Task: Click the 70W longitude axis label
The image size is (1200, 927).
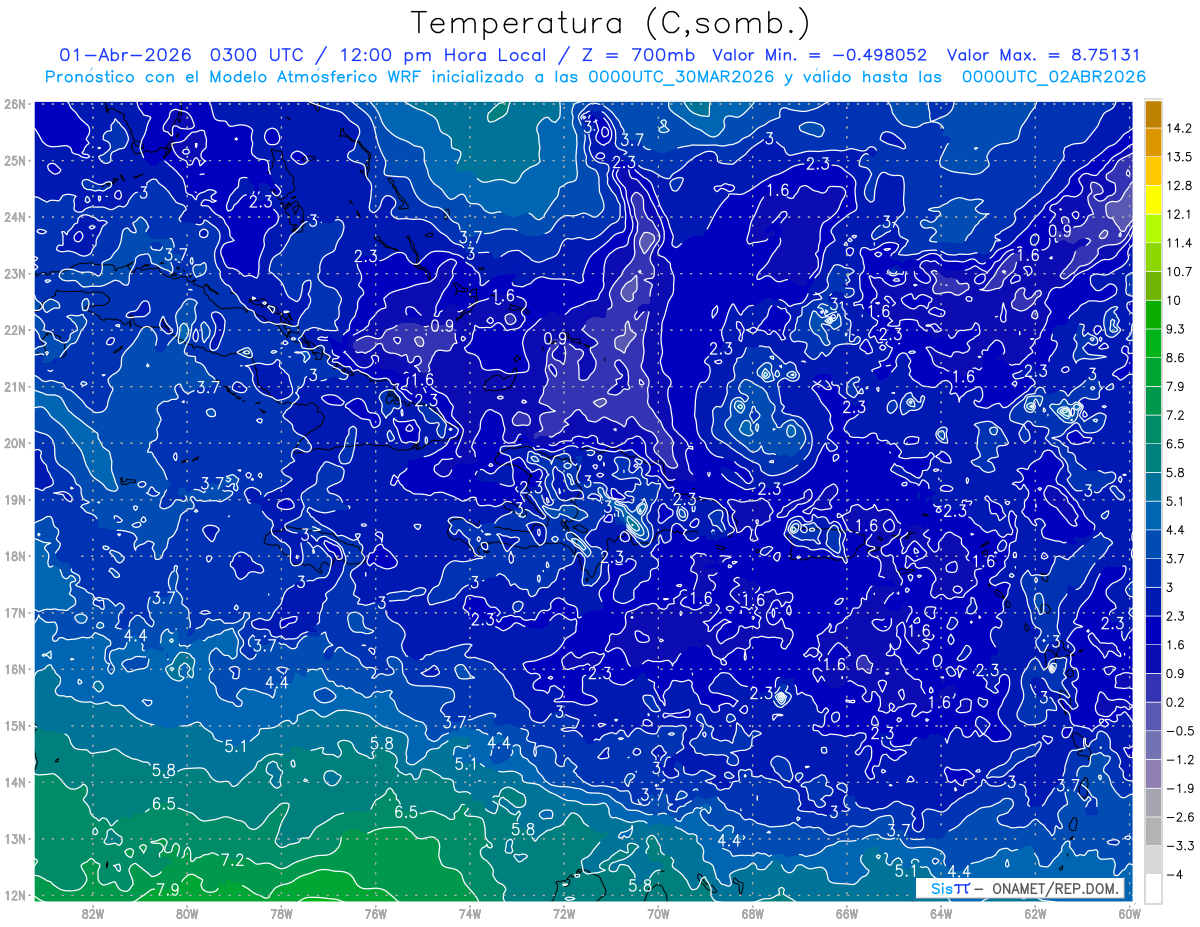Action: point(658,914)
